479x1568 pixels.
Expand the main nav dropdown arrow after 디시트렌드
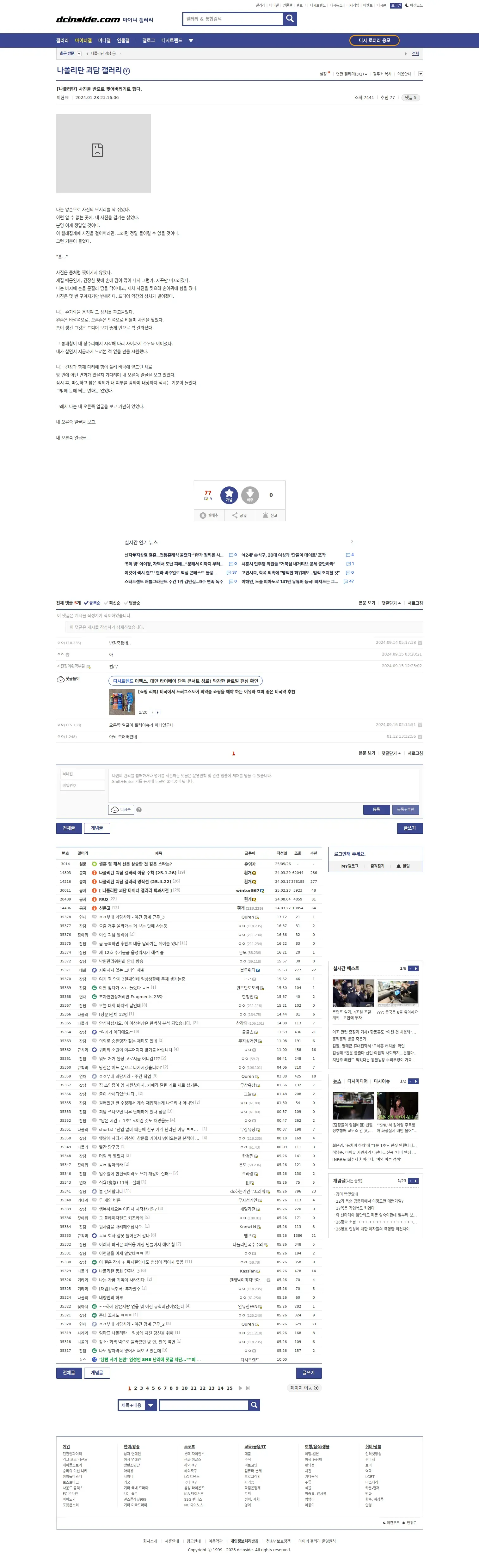(x=191, y=41)
